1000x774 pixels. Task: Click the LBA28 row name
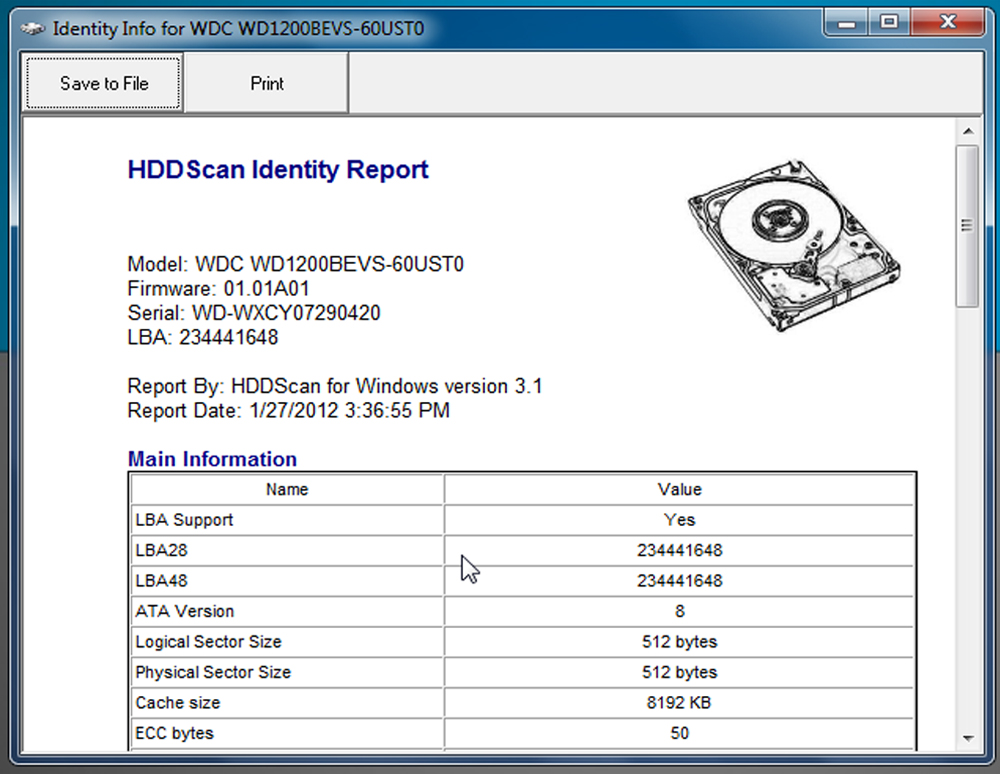(x=161, y=550)
